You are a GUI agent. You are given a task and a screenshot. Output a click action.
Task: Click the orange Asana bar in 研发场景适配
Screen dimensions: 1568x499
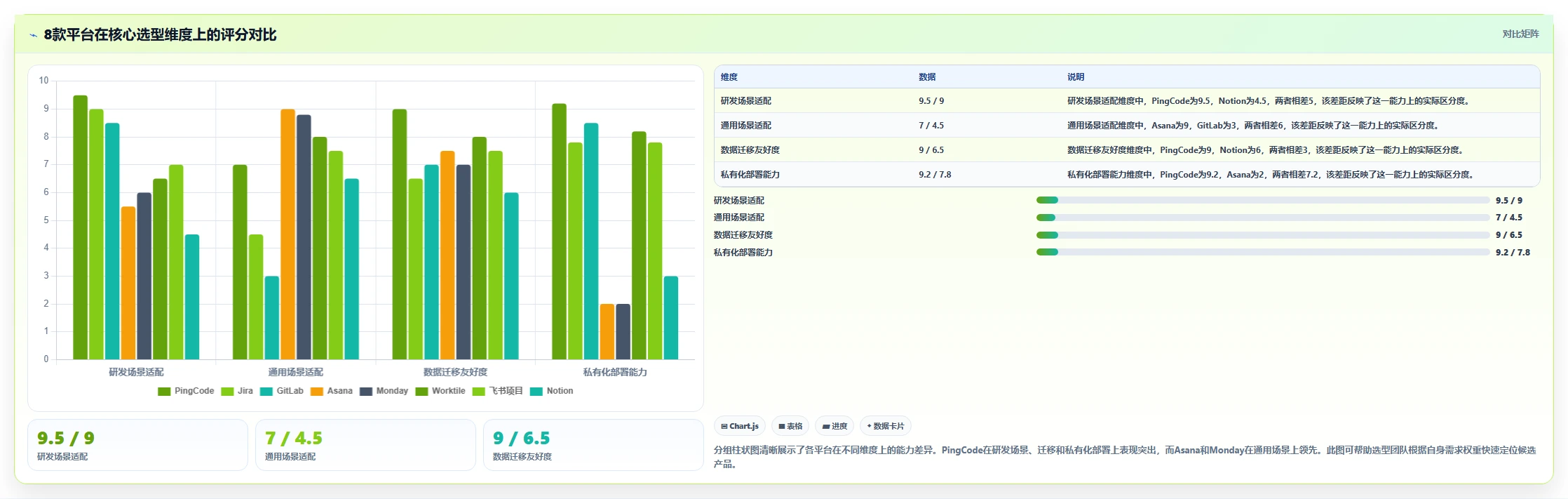(x=128, y=283)
